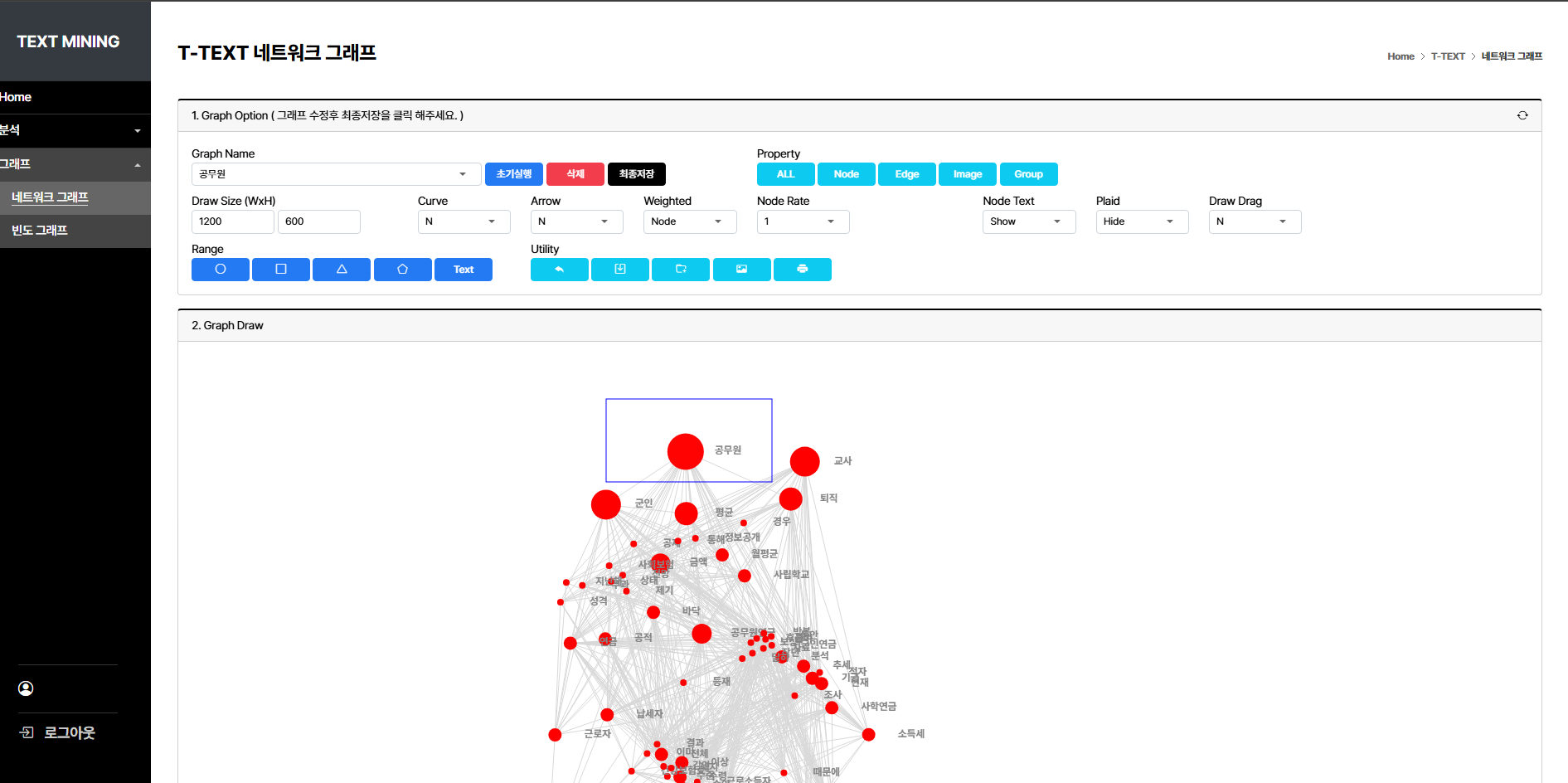Click the undo arrow utility button
Screen dimensions: 1568x783
pos(559,270)
